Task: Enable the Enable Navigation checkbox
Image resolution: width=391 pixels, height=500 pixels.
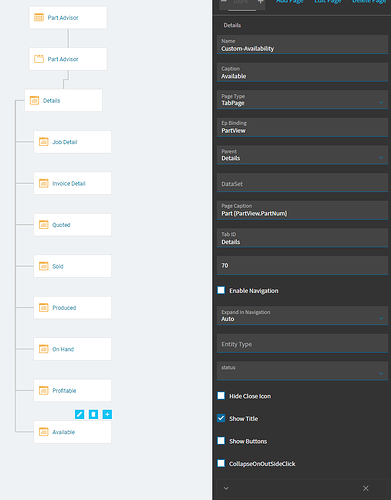Action: 221,290
